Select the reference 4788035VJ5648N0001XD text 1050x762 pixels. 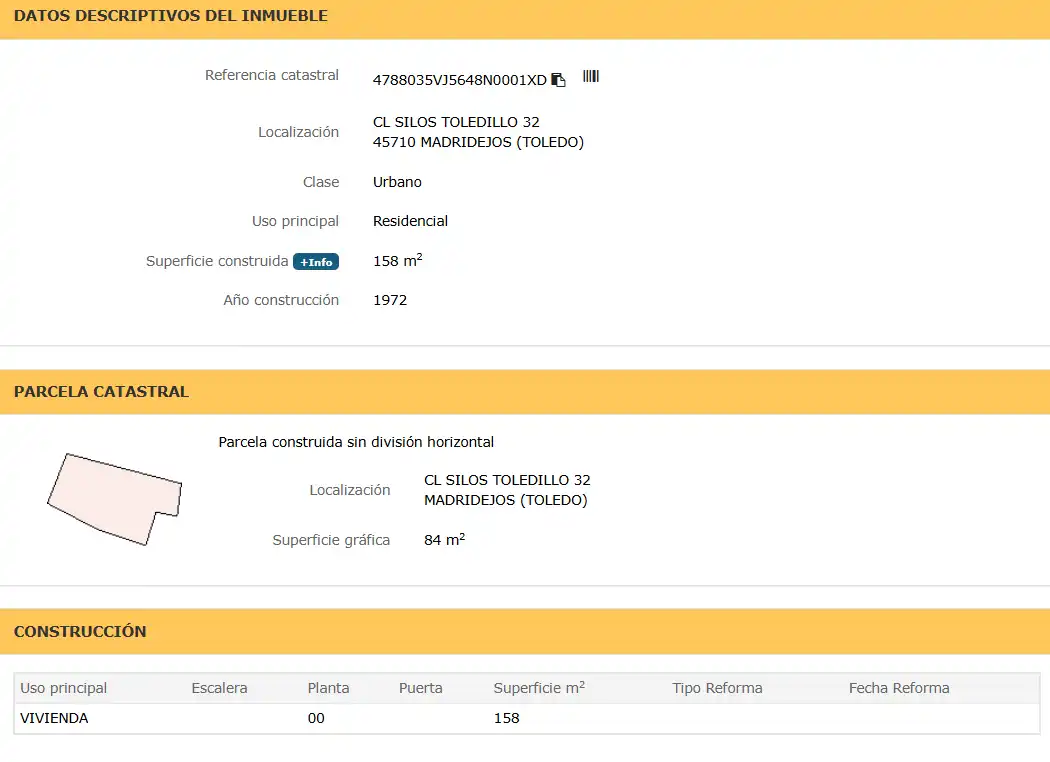(x=459, y=80)
